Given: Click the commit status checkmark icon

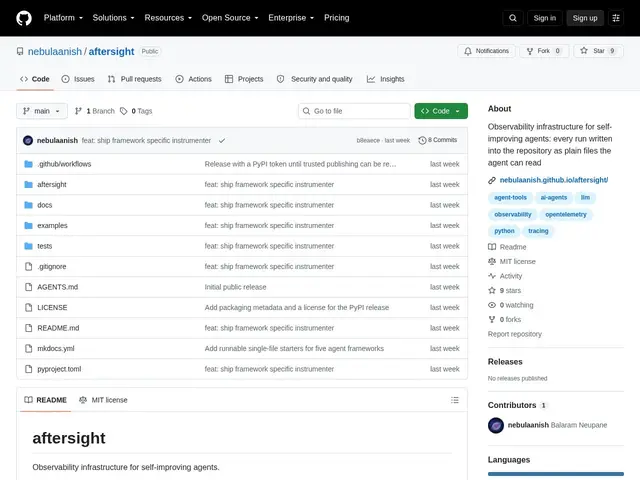Looking at the screenshot, I should click(222, 140).
